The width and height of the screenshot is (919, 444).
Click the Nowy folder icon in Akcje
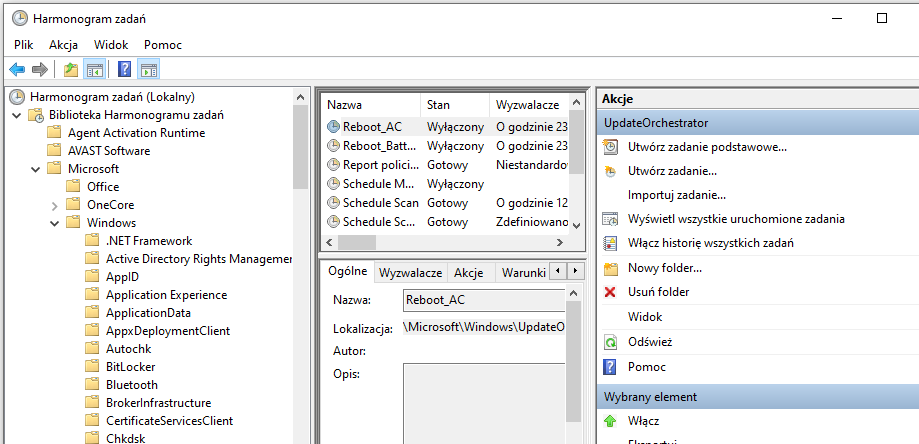click(x=611, y=269)
